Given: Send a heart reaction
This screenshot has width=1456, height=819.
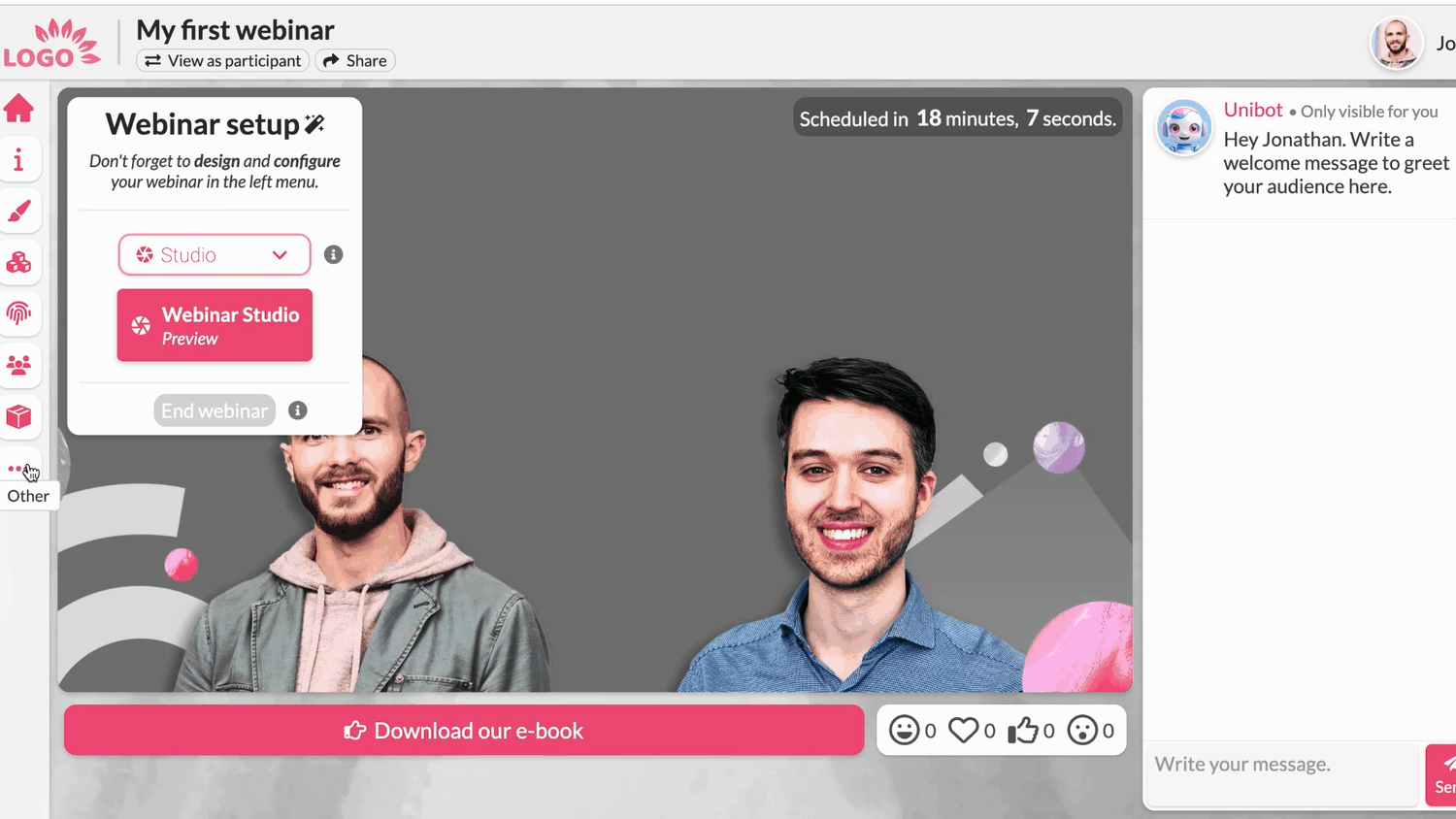Looking at the screenshot, I should coord(964,730).
